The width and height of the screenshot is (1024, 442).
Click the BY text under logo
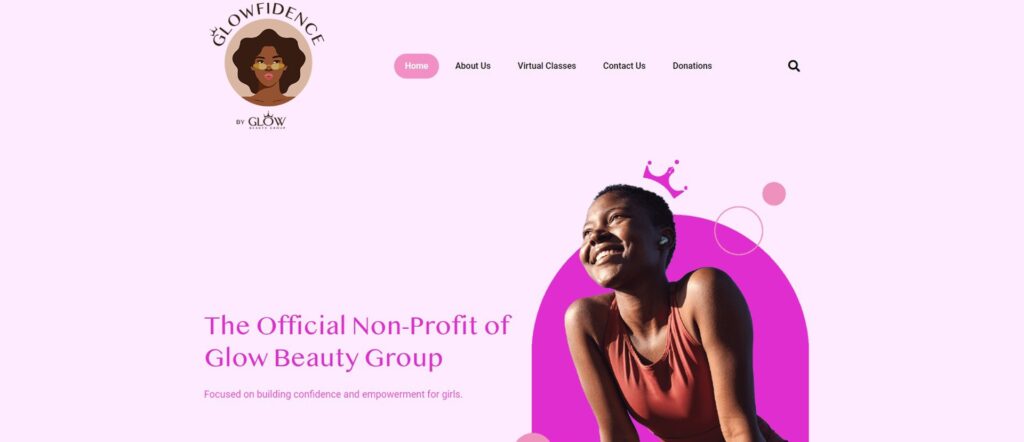pyautogui.click(x=240, y=122)
